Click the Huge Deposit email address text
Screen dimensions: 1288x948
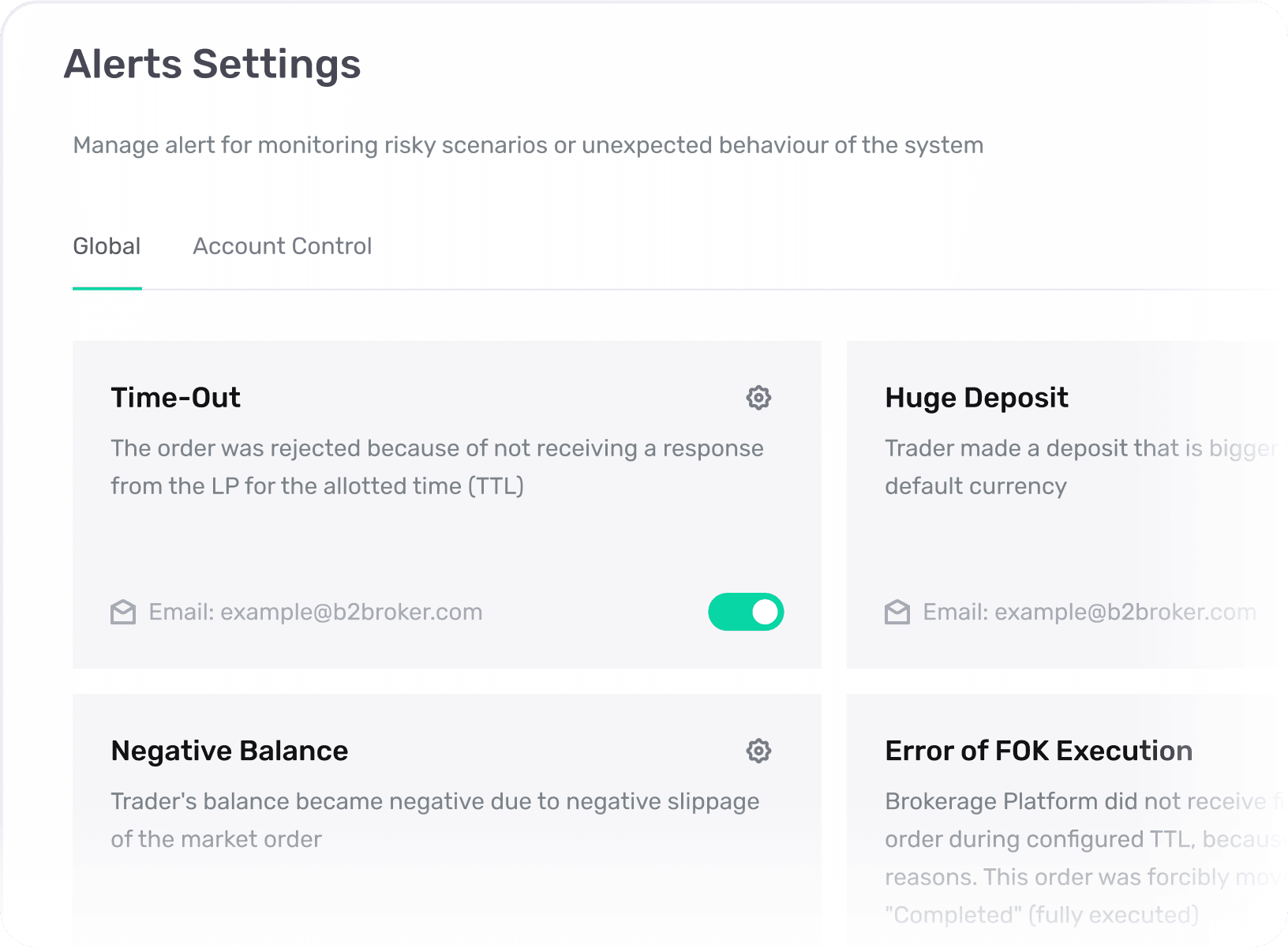pos(1089,613)
